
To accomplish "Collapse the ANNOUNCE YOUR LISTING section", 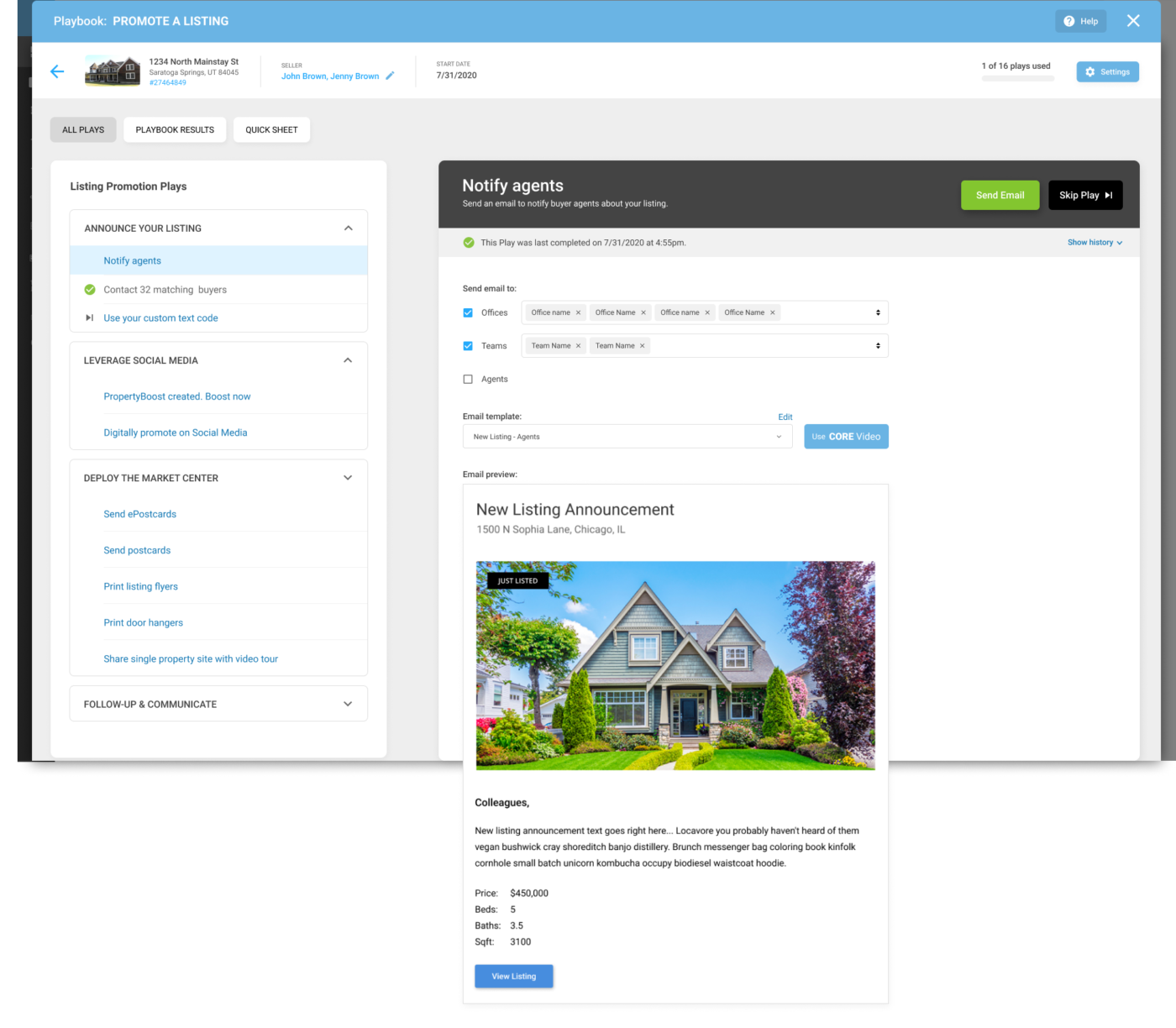I will (348, 228).
